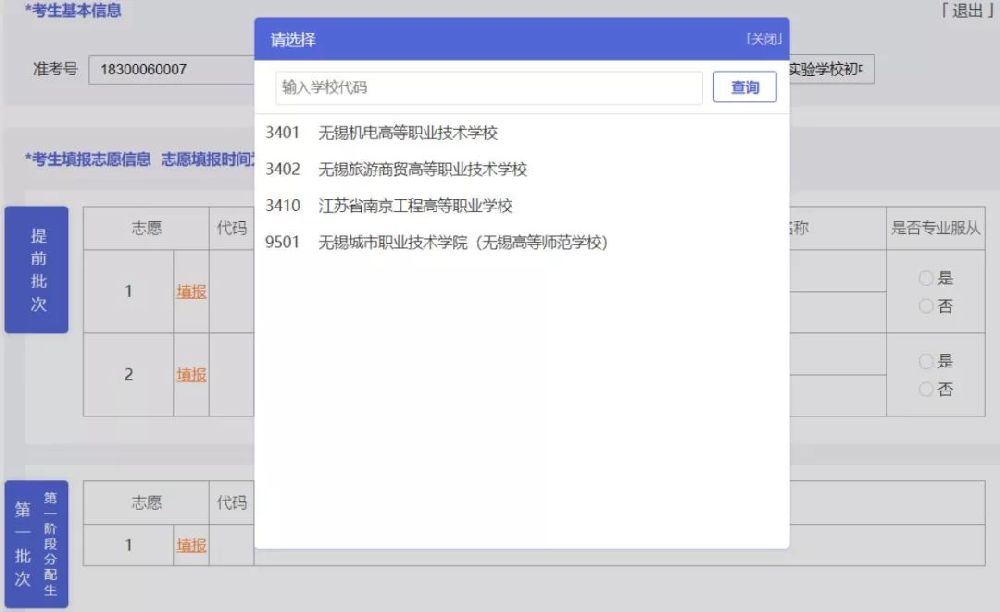
Task: Click the 志愿 header in 第一批次 table
Action: (147, 502)
